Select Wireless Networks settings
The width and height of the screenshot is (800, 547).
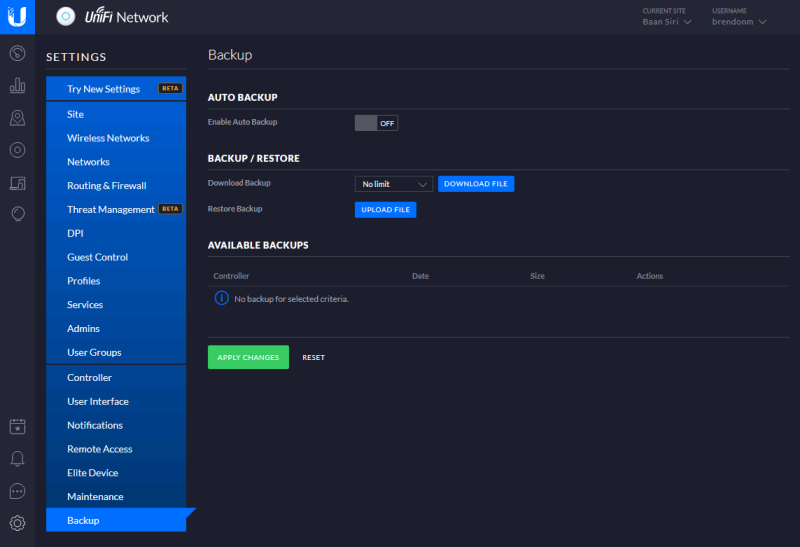pos(116,138)
